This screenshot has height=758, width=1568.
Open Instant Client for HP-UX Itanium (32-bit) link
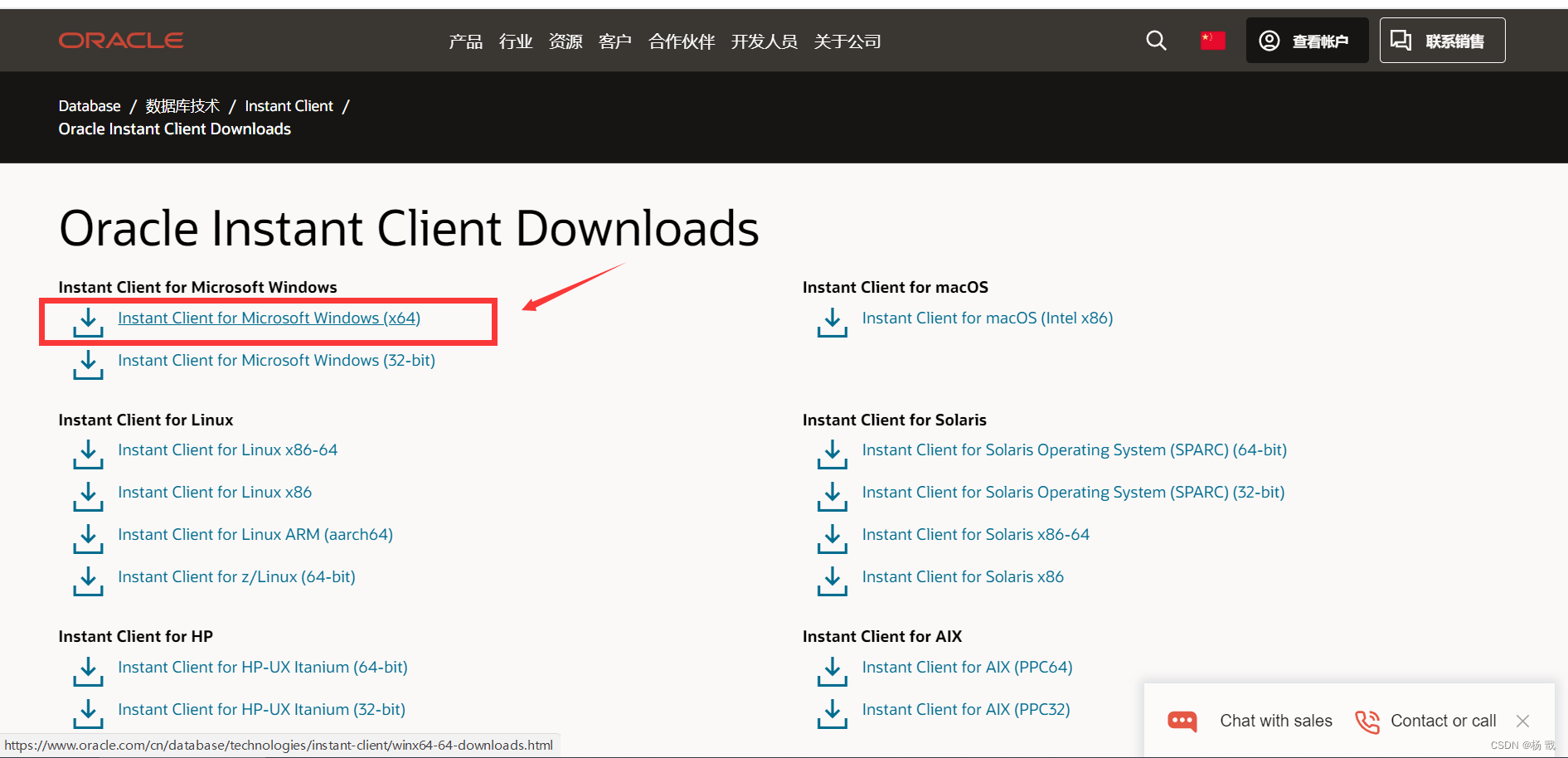click(x=261, y=710)
